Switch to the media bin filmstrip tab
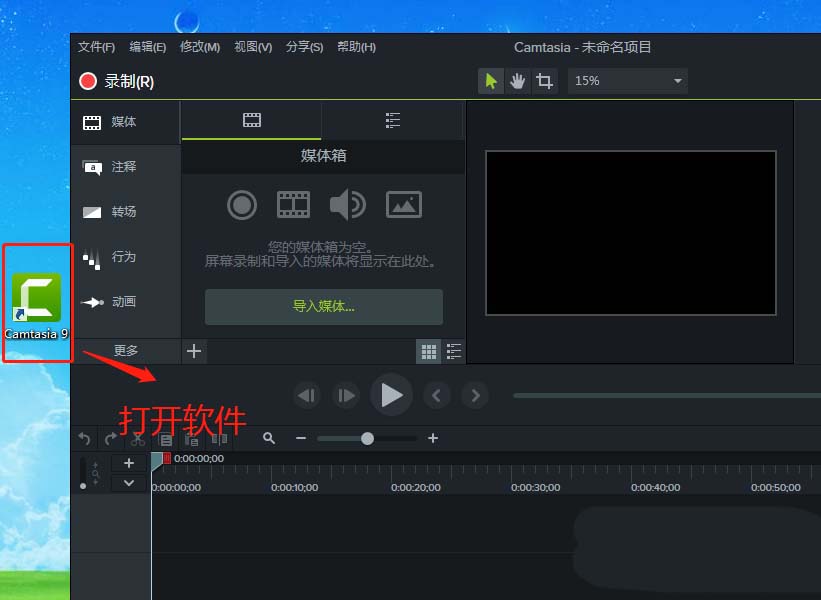Image resolution: width=821 pixels, height=600 pixels. 252,120
